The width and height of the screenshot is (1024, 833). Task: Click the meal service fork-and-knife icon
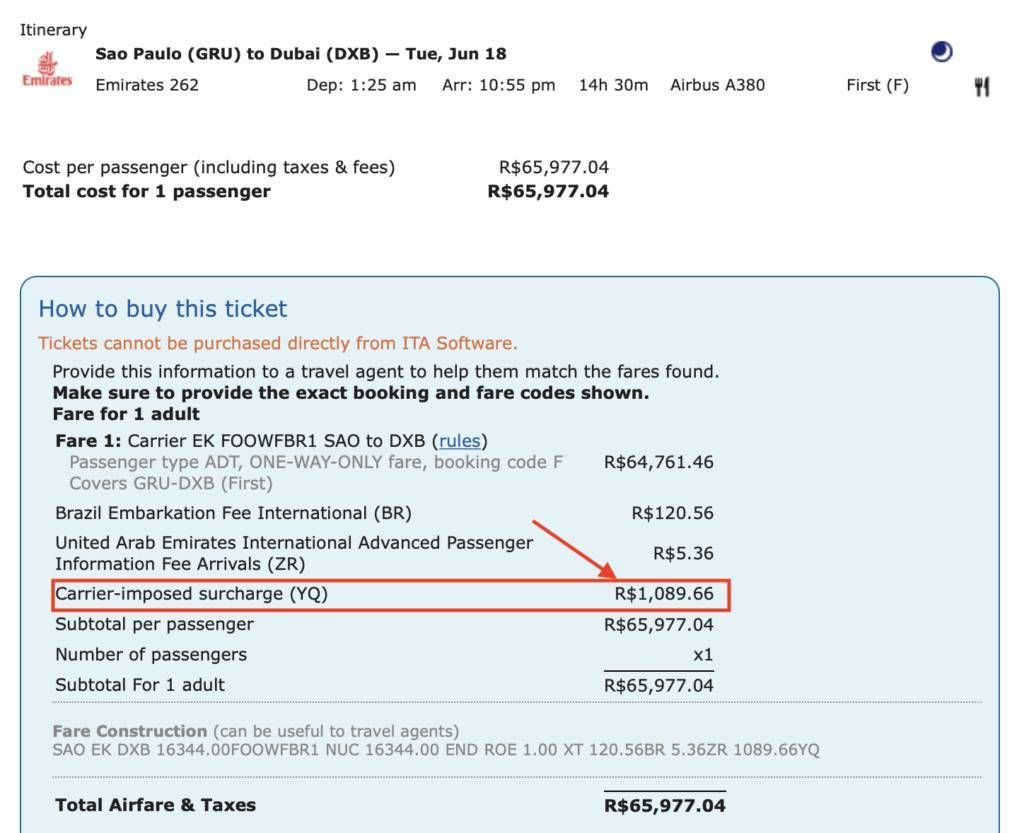[x=981, y=87]
